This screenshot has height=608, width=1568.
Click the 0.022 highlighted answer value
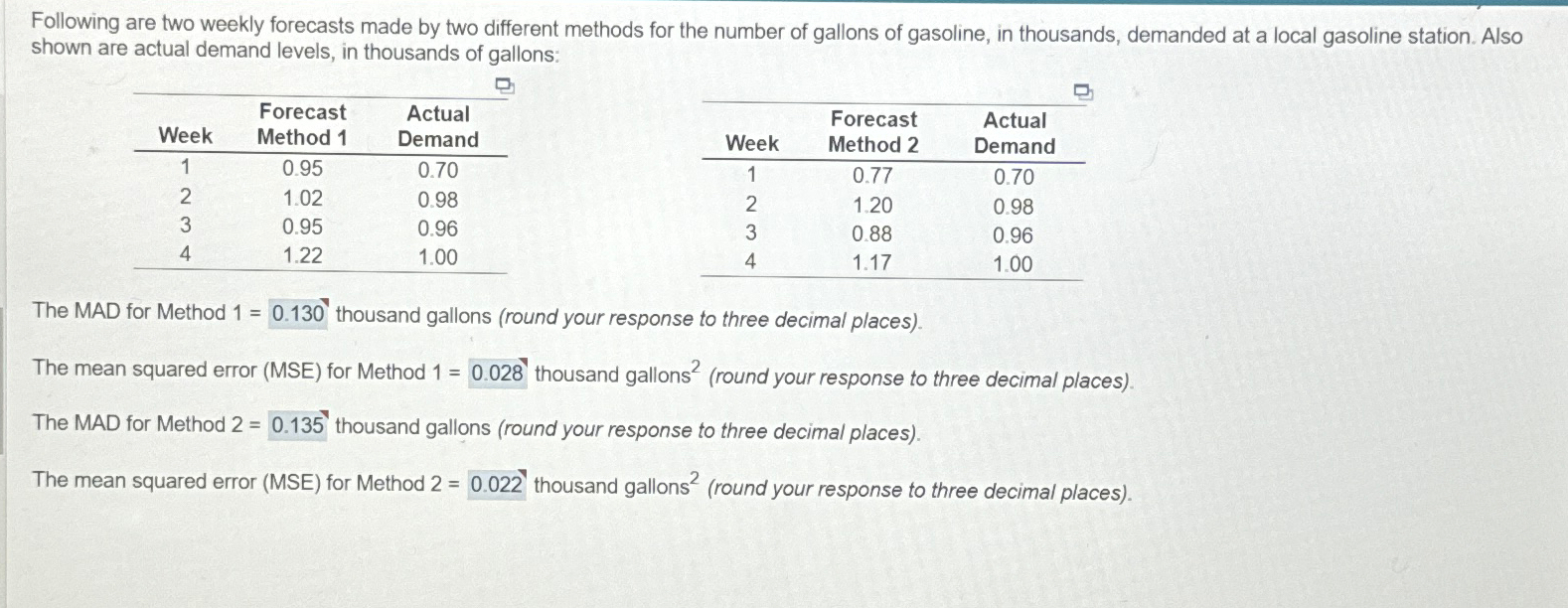(x=494, y=484)
